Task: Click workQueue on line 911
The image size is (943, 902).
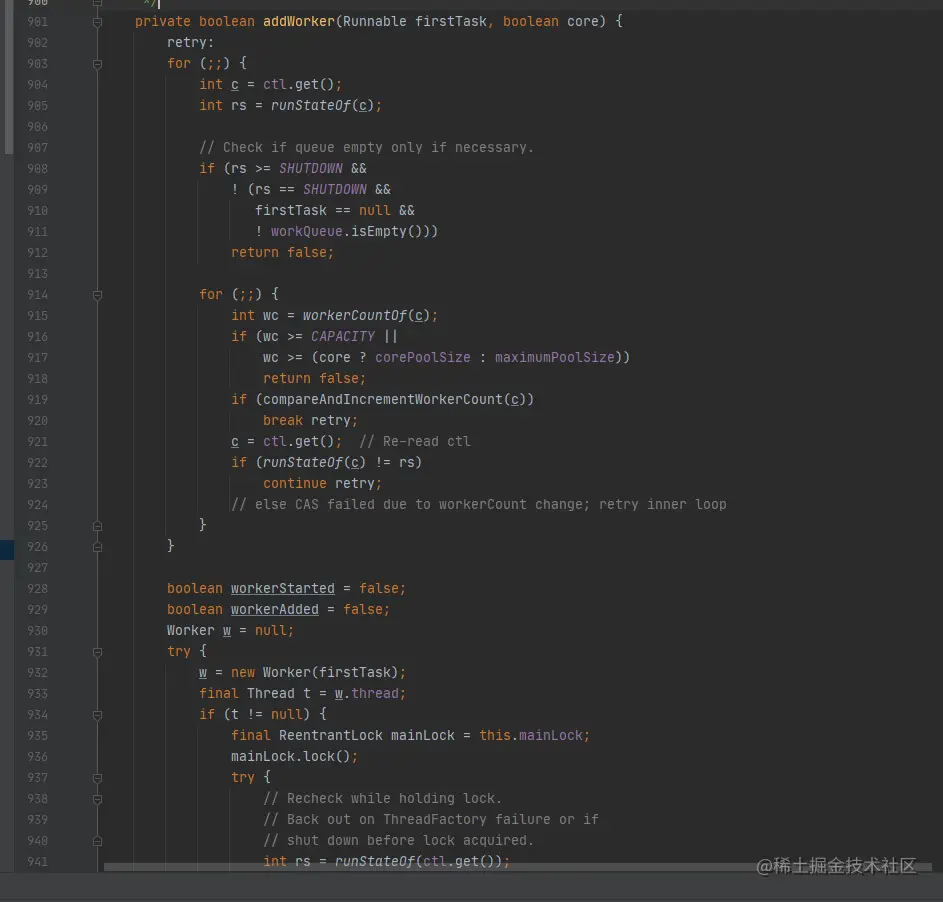Action: (307, 232)
